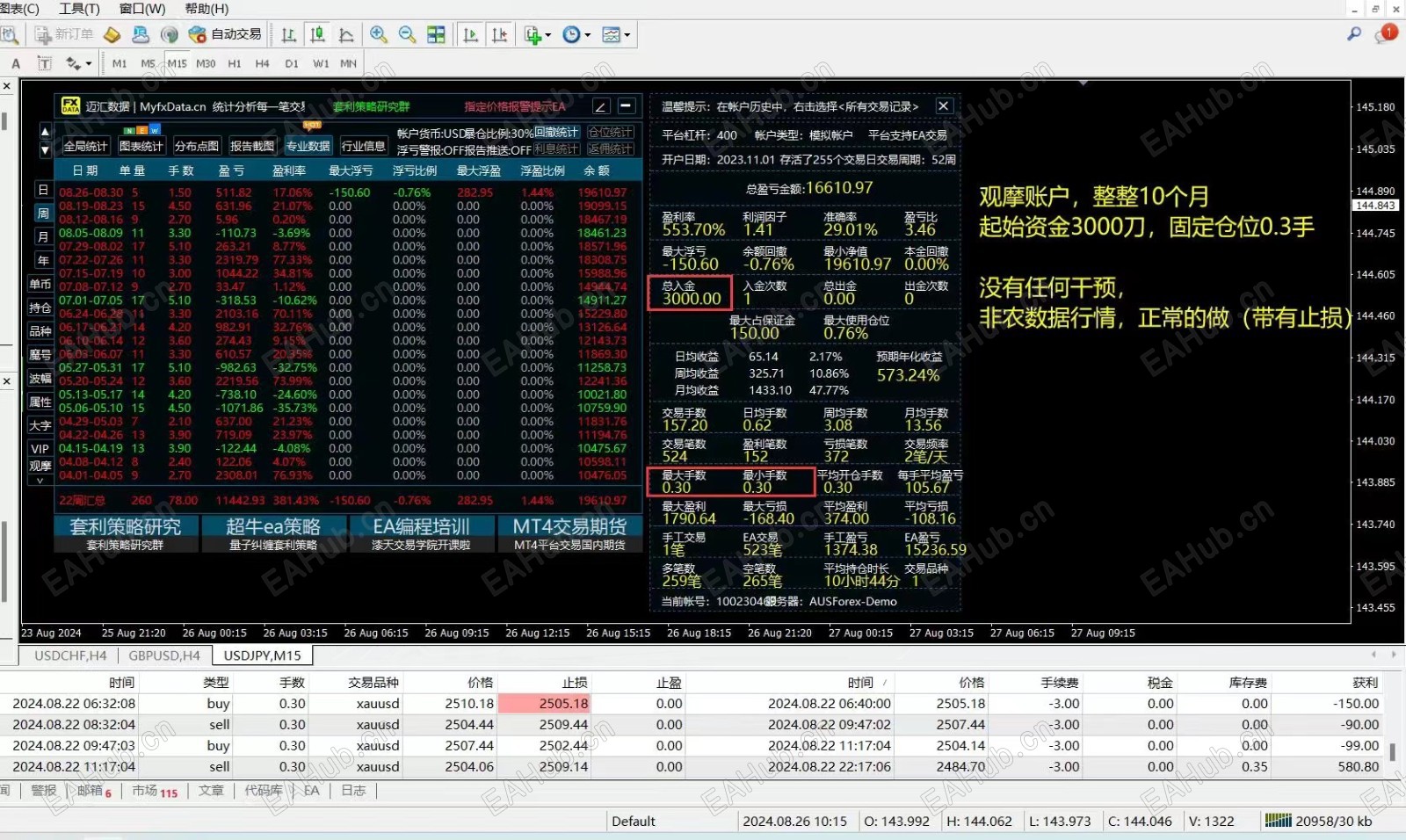Select the M15 timeframe button

(178, 63)
